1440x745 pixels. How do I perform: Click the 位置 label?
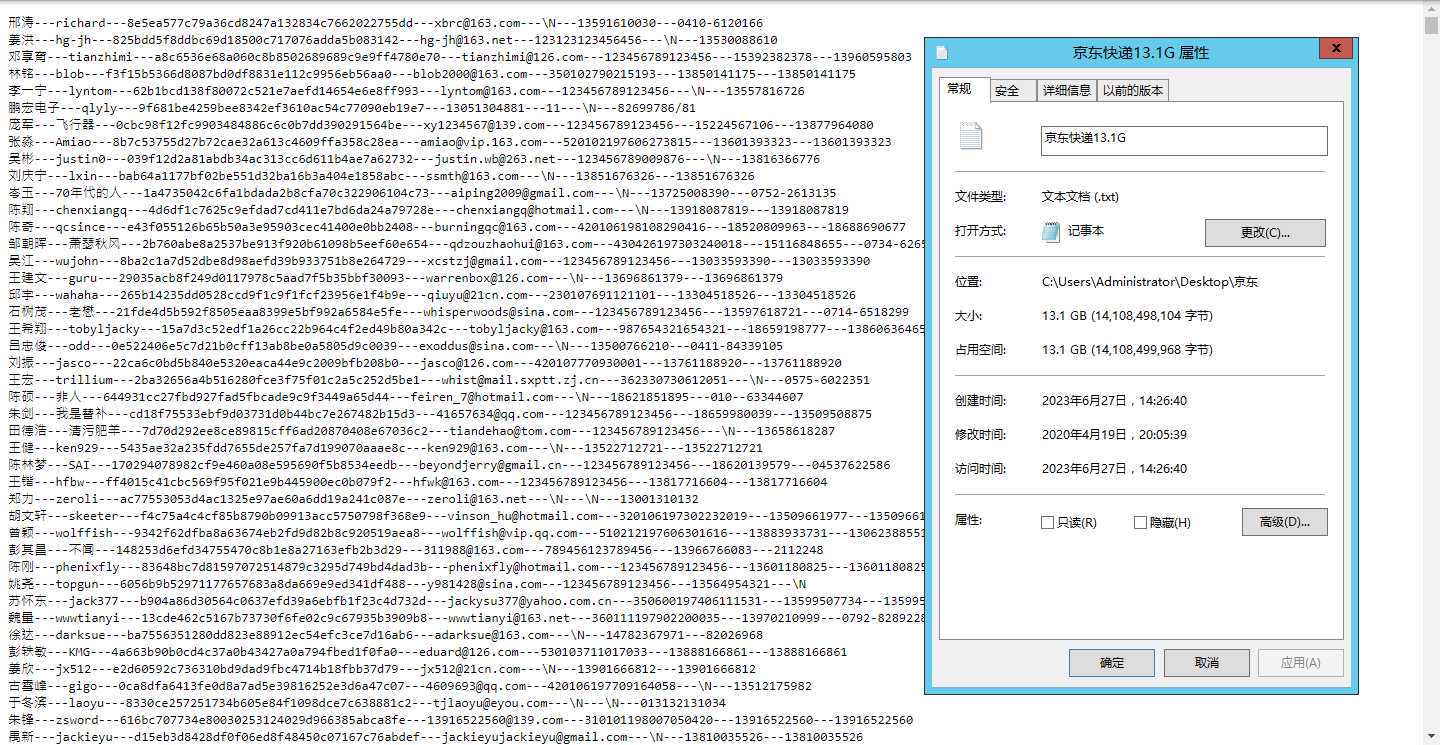coord(968,282)
